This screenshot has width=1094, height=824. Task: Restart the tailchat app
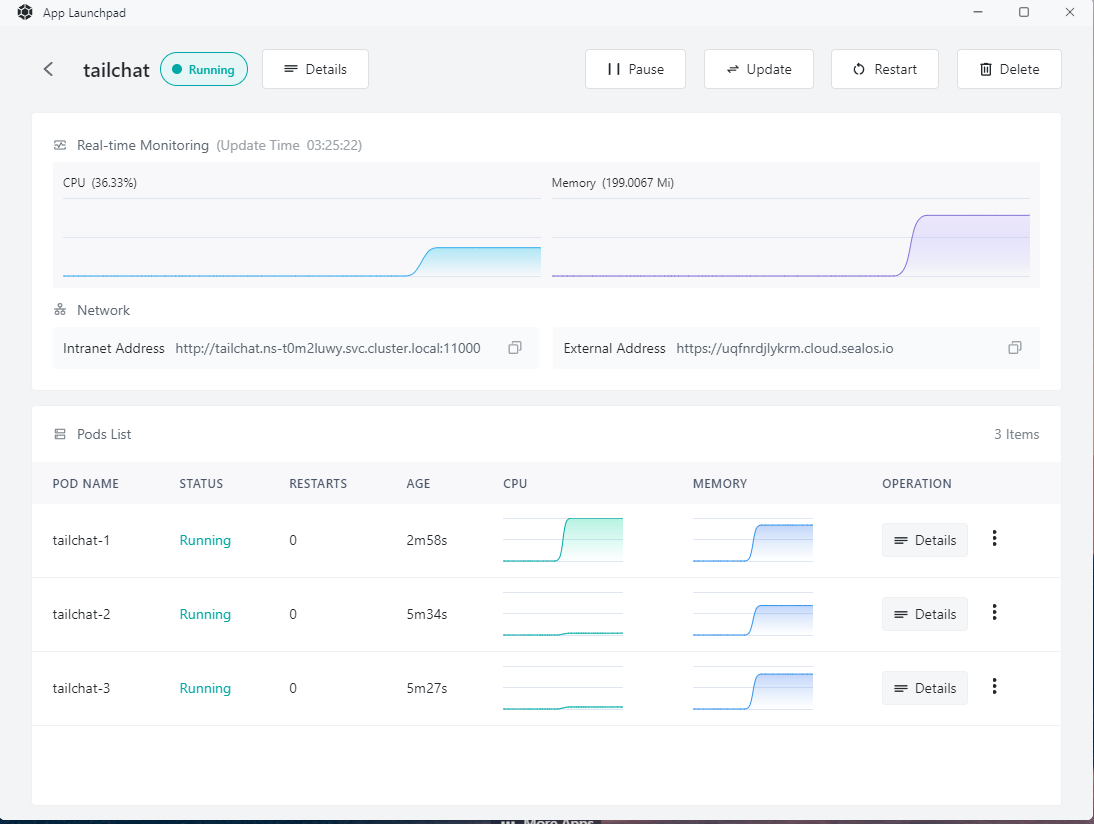click(x=884, y=69)
